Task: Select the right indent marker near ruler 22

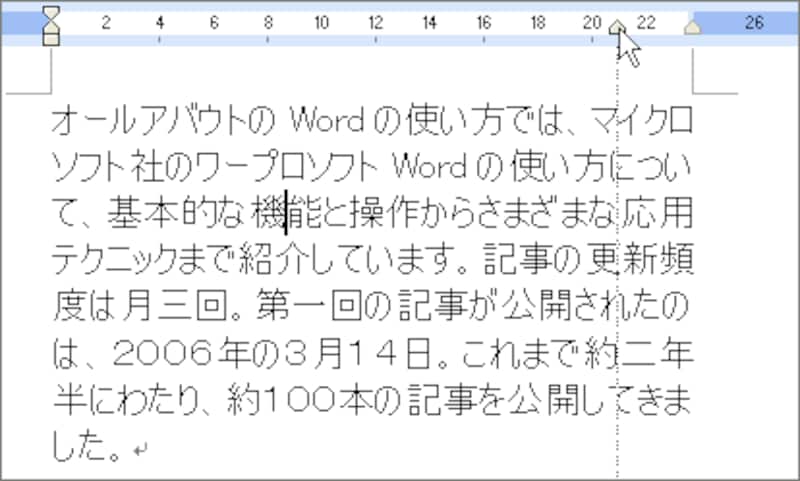Action: (x=617, y=27)
